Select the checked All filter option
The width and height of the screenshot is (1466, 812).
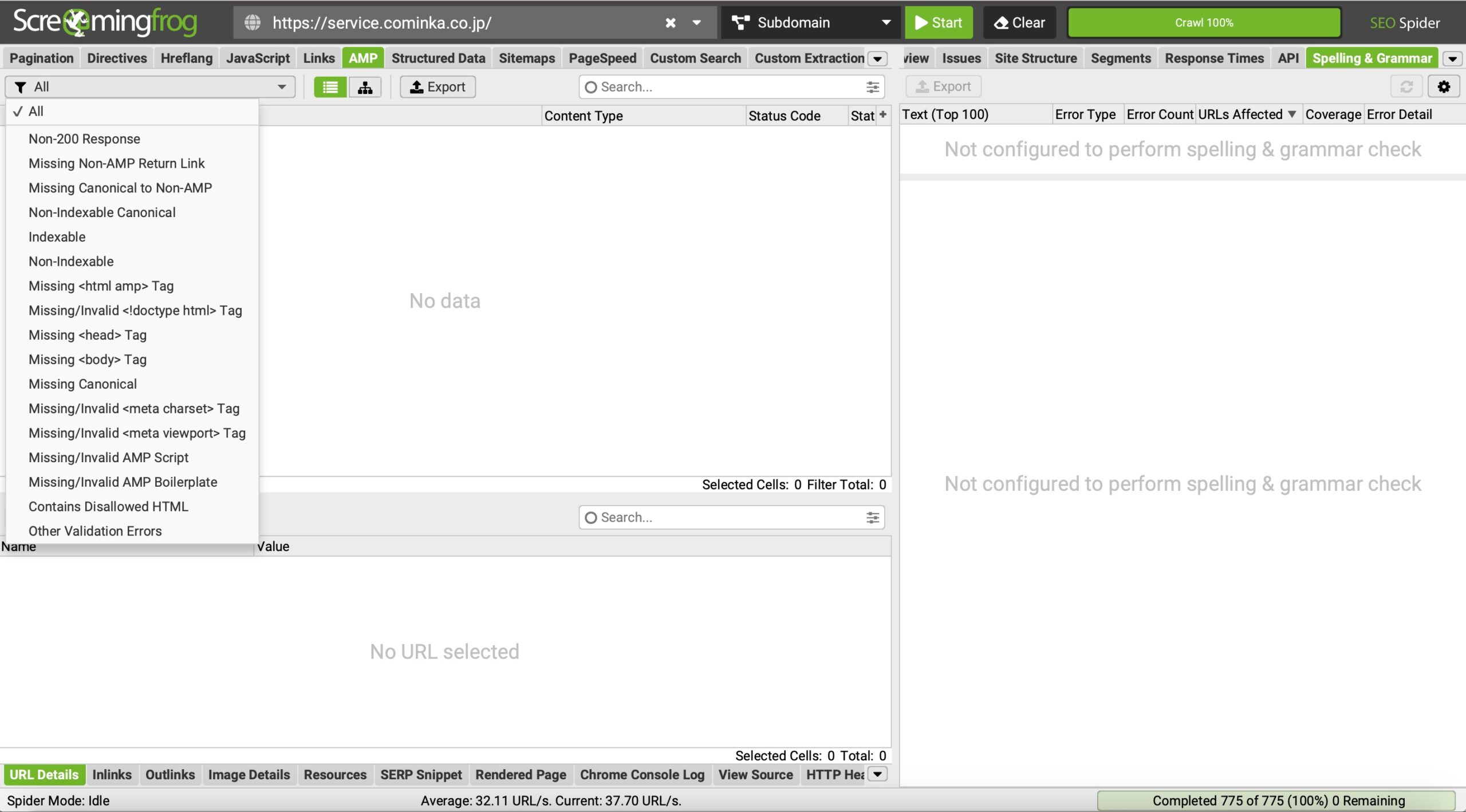36,112
